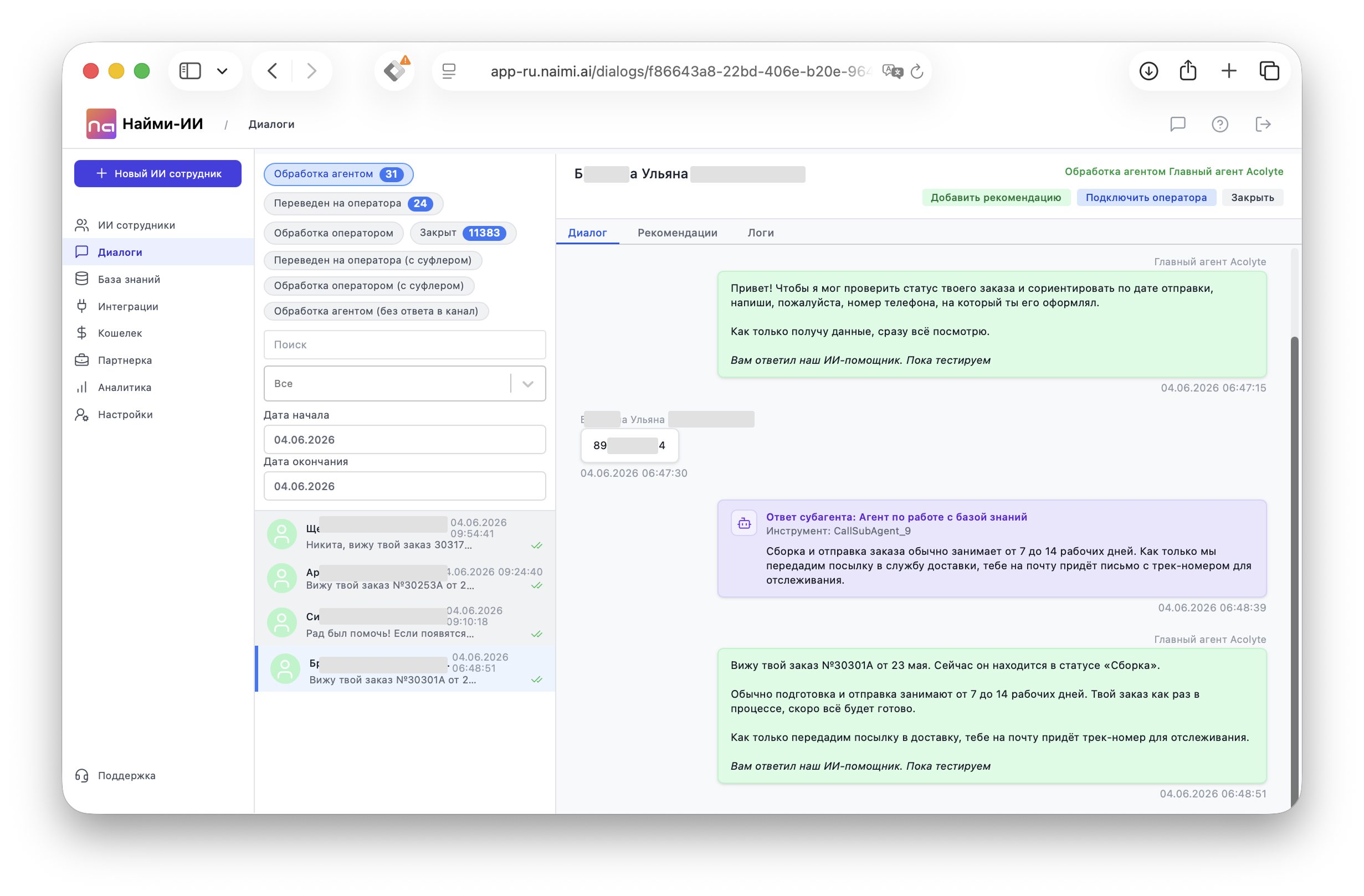Click the translate icon in address bar

[893, 71]
